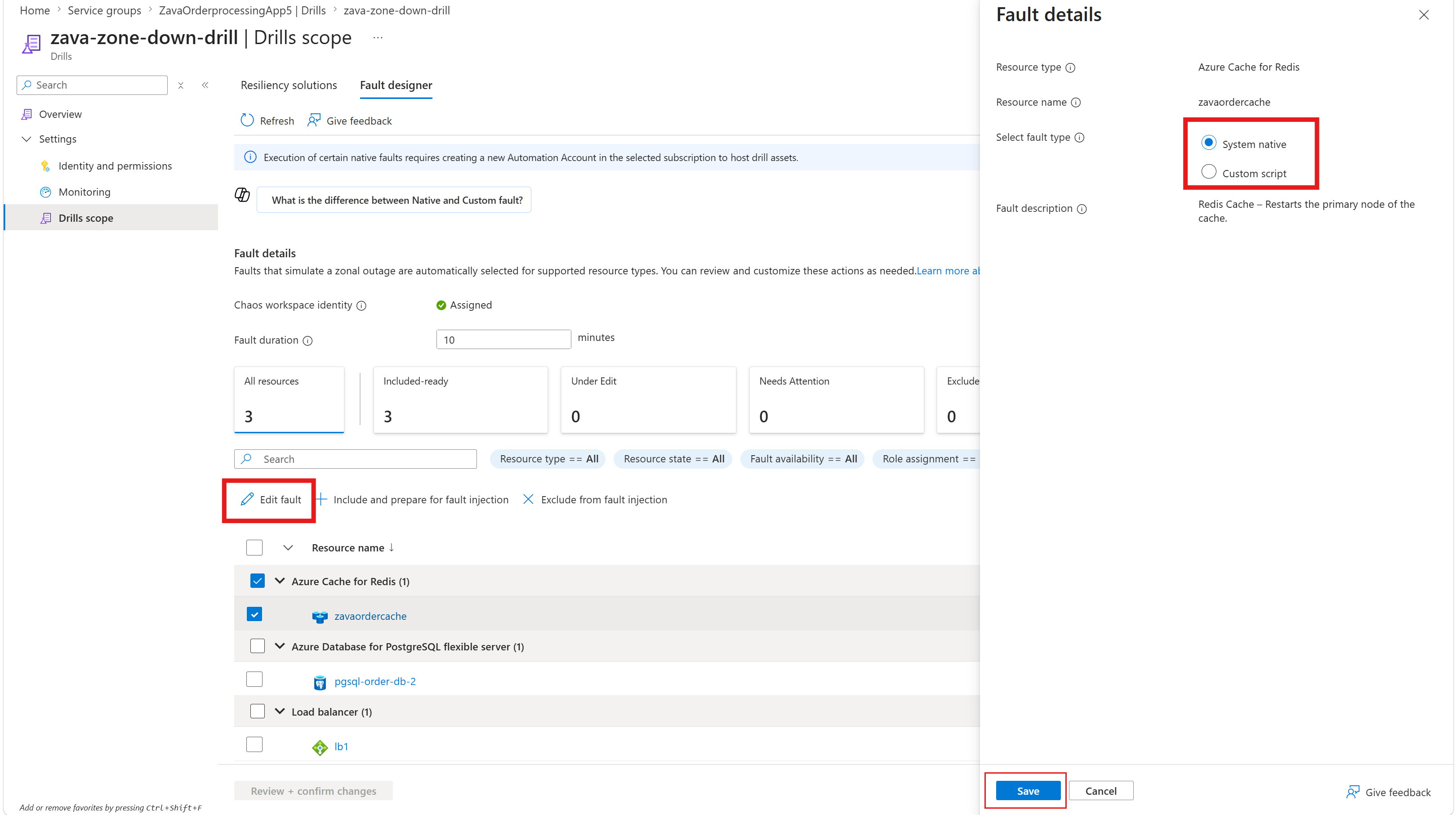Click the zavaordercache Redis icon
Screen dimensions: 1456x815
[320, 617]
